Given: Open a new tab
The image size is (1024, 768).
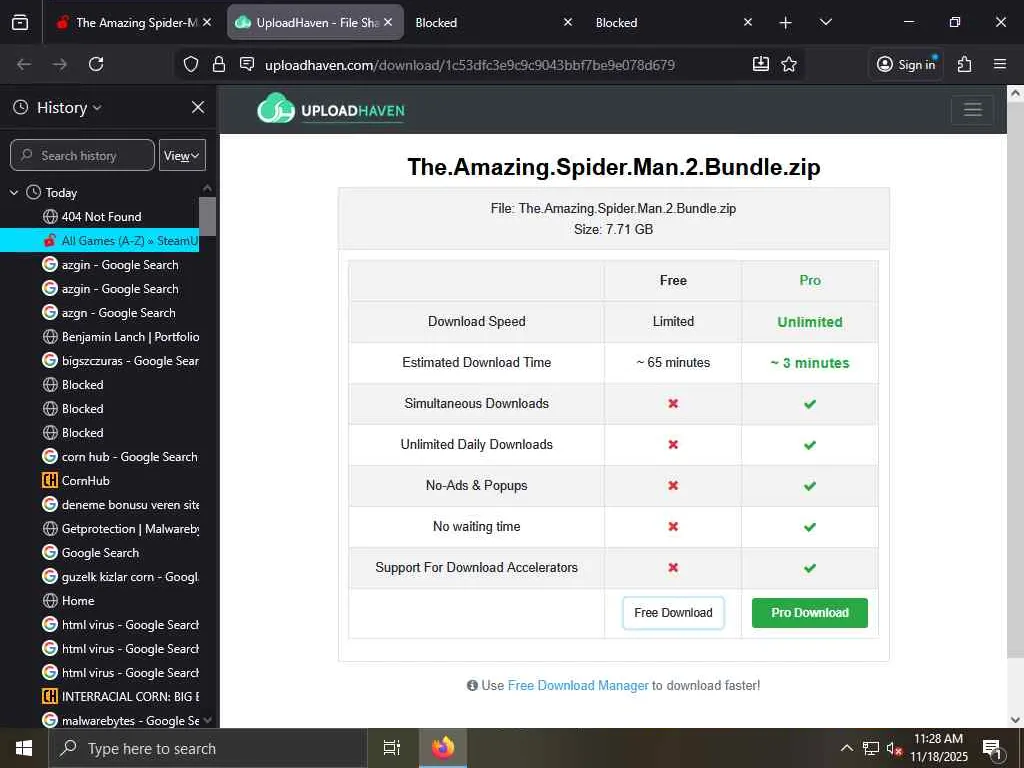Looking at the screenshot, I should tap(786, 23).
